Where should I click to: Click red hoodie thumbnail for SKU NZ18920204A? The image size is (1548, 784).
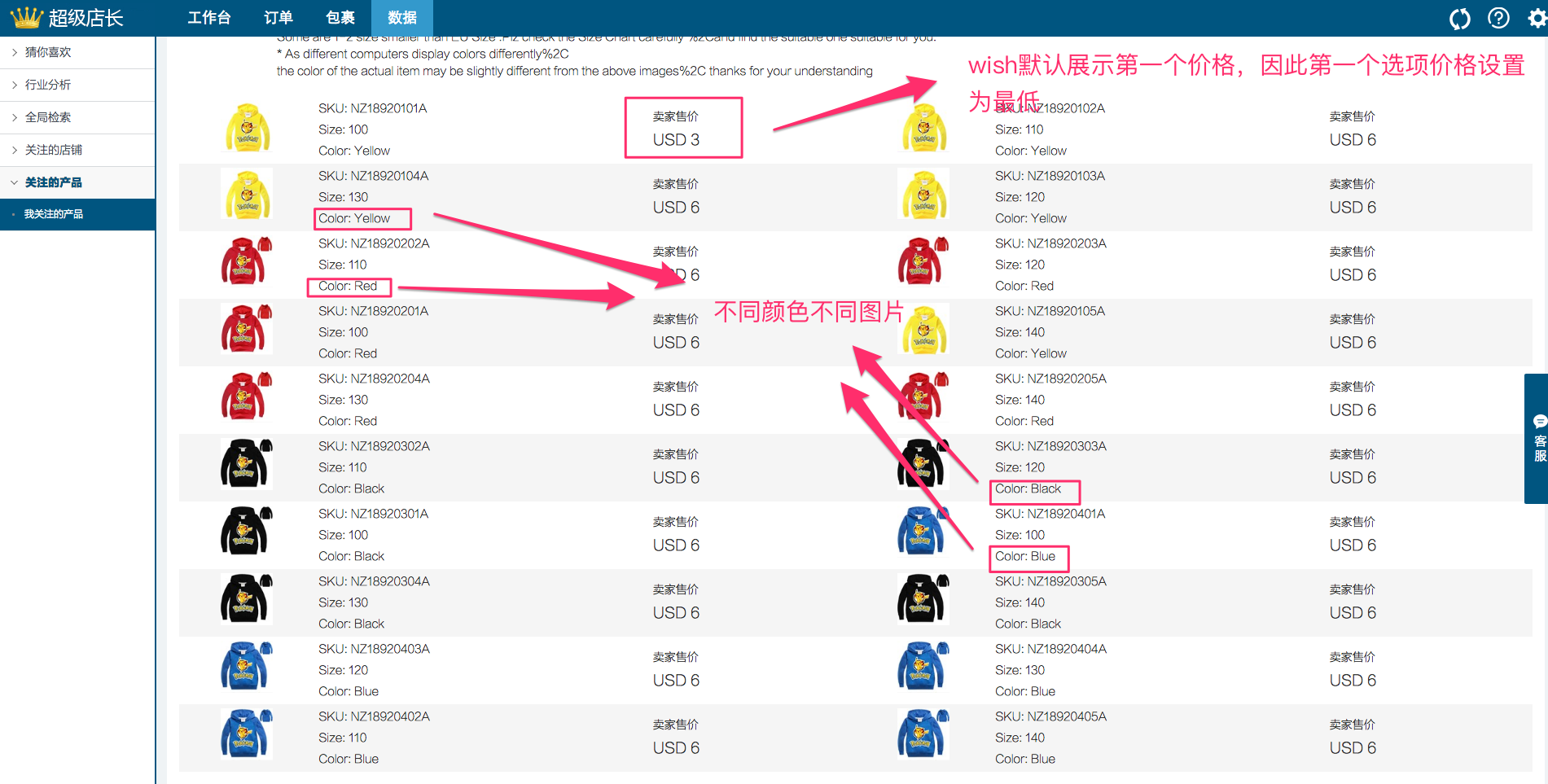pos(247,397)
